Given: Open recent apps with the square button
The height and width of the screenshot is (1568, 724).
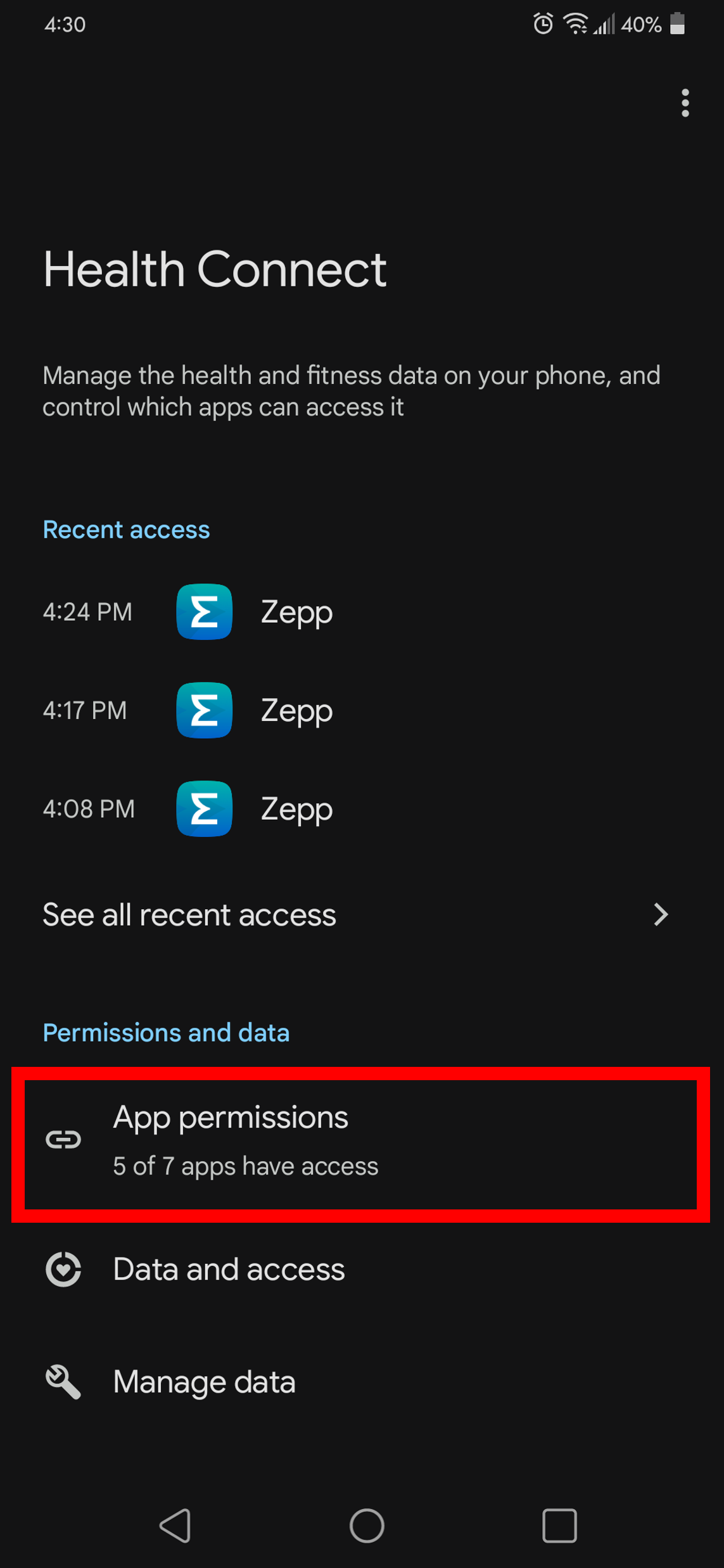Looking at the screenshot, I should tap(558, 1525).
